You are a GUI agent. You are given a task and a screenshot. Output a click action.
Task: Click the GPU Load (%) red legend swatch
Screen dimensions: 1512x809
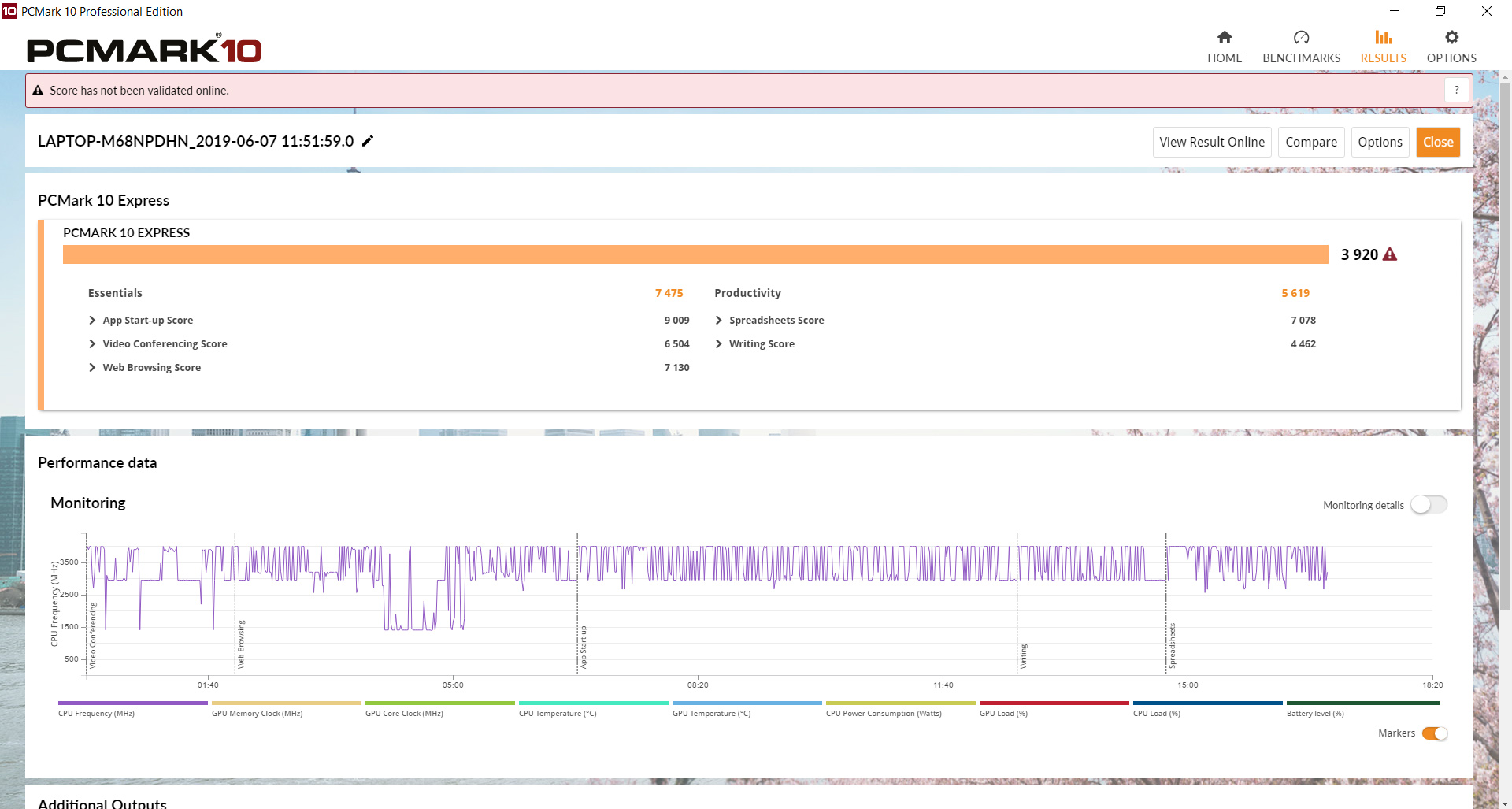pos(1053,703)
